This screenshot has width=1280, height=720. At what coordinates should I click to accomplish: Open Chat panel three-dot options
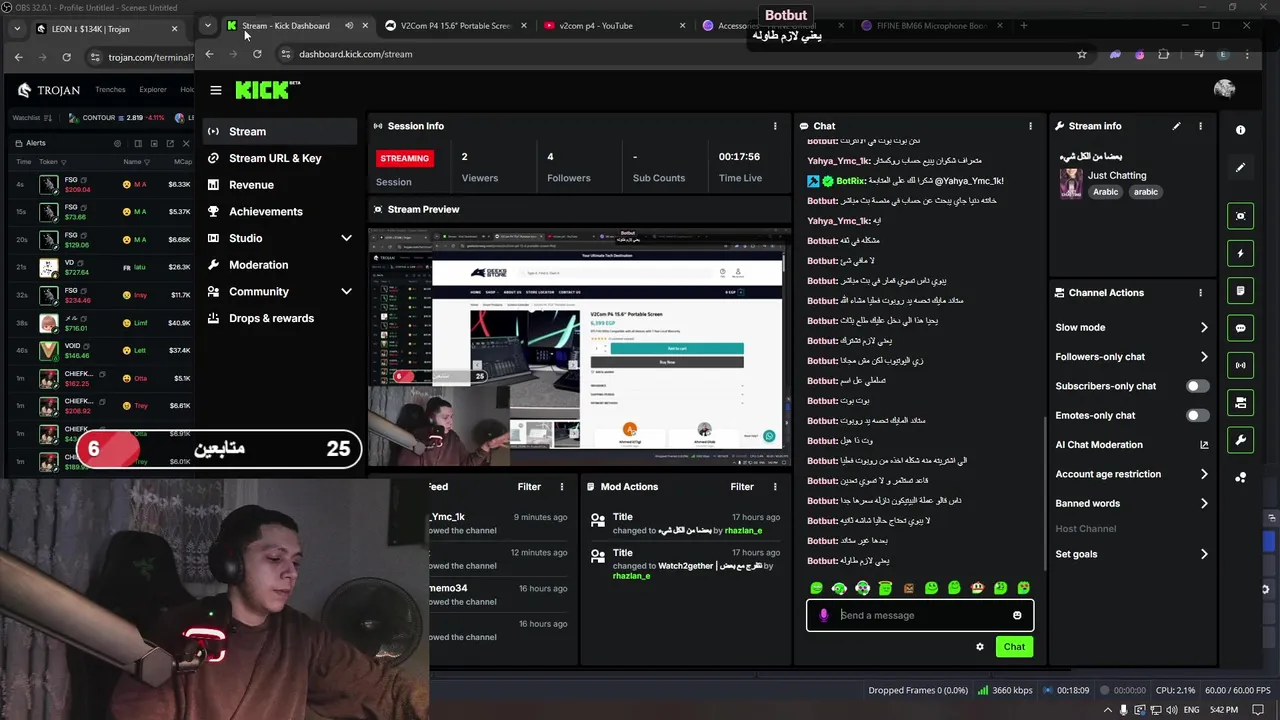point(1030,126)
